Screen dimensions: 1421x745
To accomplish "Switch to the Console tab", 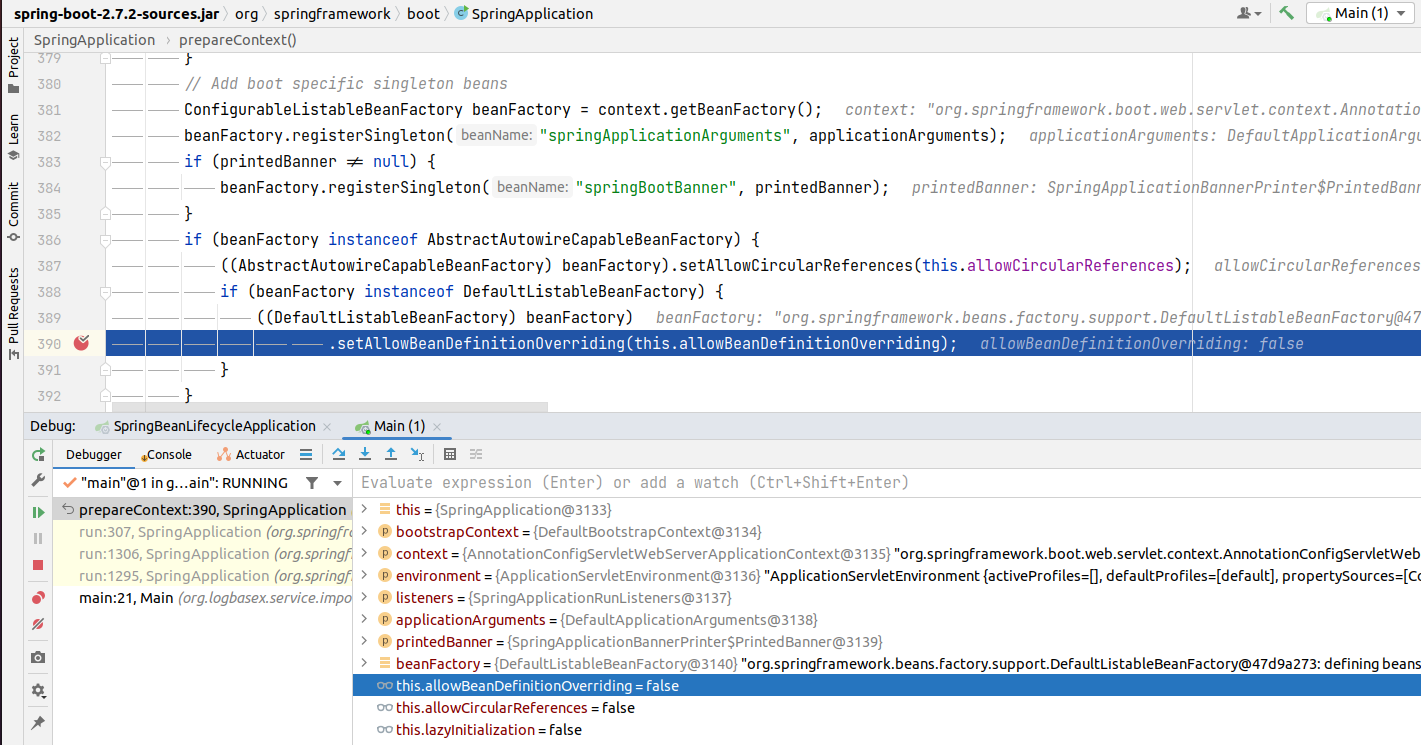I will click(167, 454).
